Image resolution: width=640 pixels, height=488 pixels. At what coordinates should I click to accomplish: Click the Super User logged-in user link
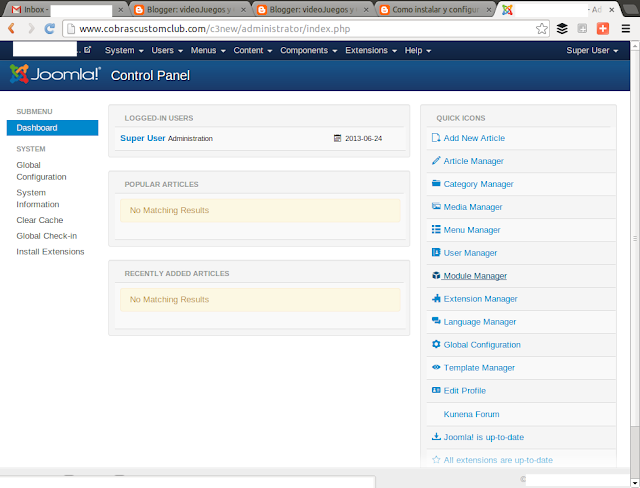pos(142,138)
